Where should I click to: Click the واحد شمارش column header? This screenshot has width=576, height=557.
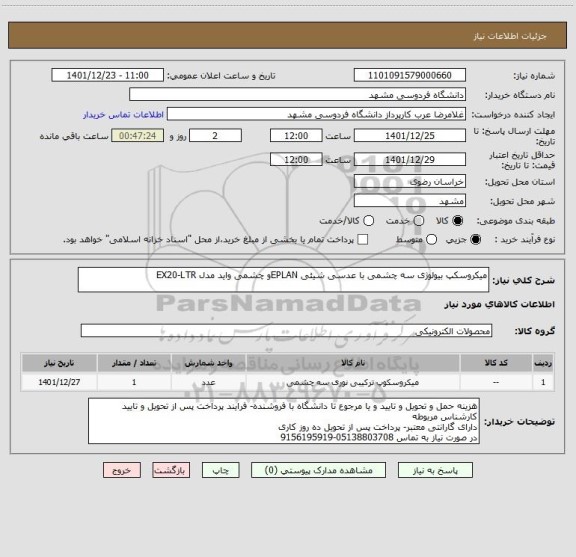[x=208, y=363]
